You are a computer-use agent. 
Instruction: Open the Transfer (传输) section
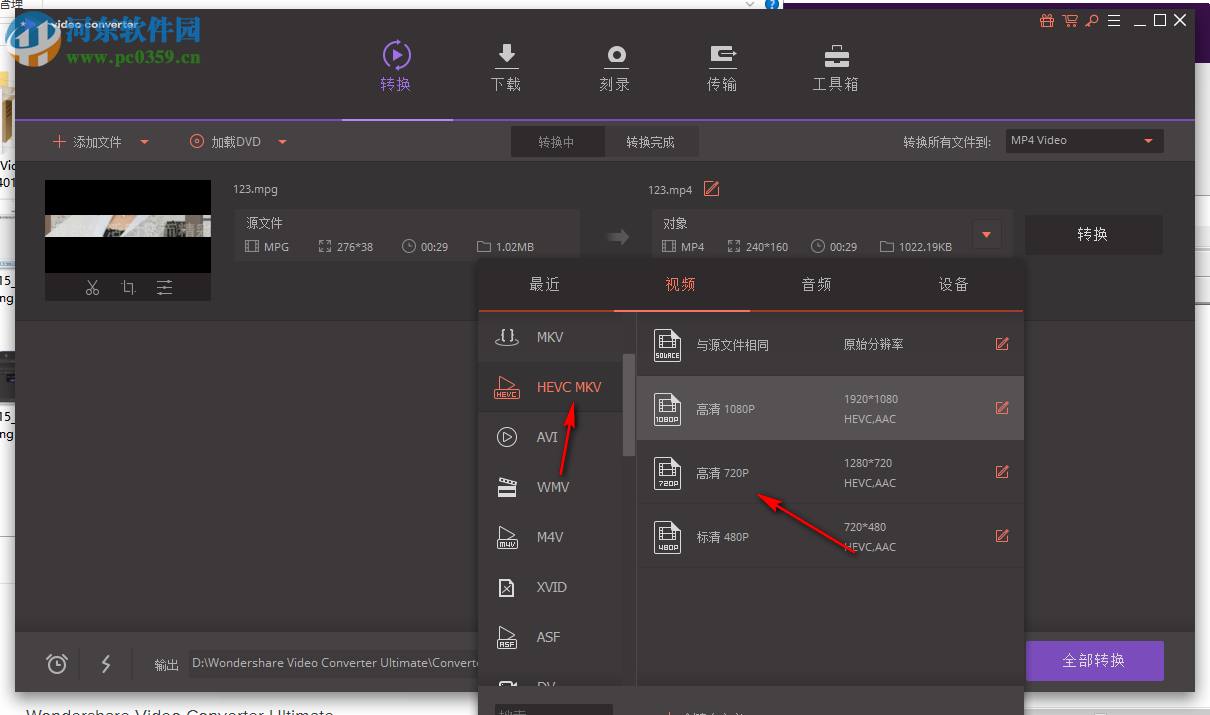[722, 68]
